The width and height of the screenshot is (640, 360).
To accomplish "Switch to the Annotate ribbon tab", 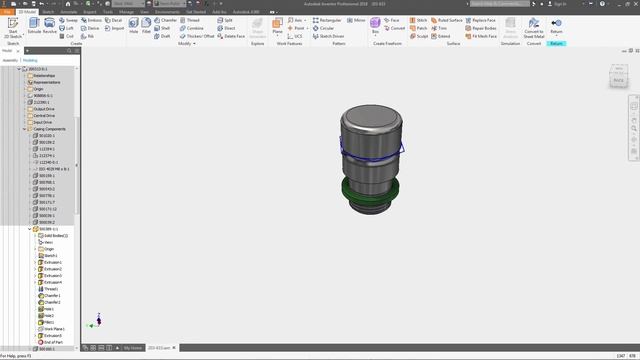I will (x=69, y=12).
